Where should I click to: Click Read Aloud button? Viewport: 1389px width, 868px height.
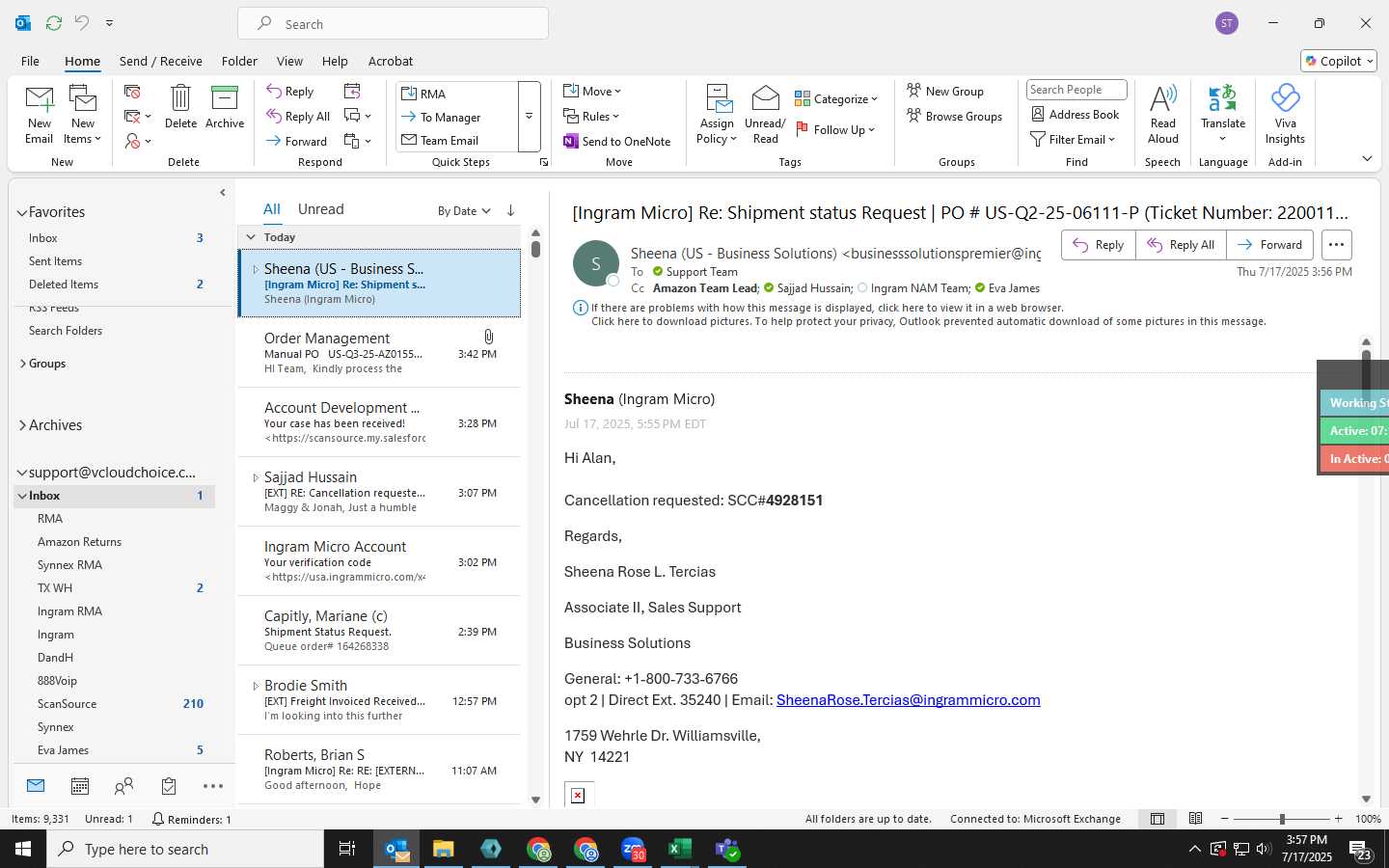point(1163,114)
